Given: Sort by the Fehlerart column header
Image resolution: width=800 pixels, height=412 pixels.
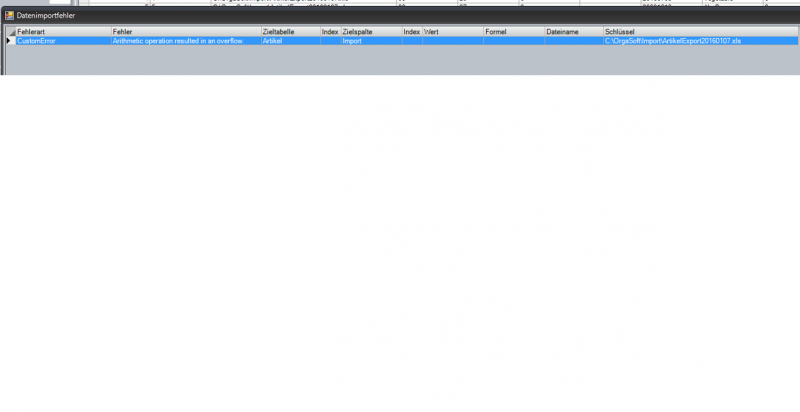Looking at the screenshot, I should click(x=63, y=32).
